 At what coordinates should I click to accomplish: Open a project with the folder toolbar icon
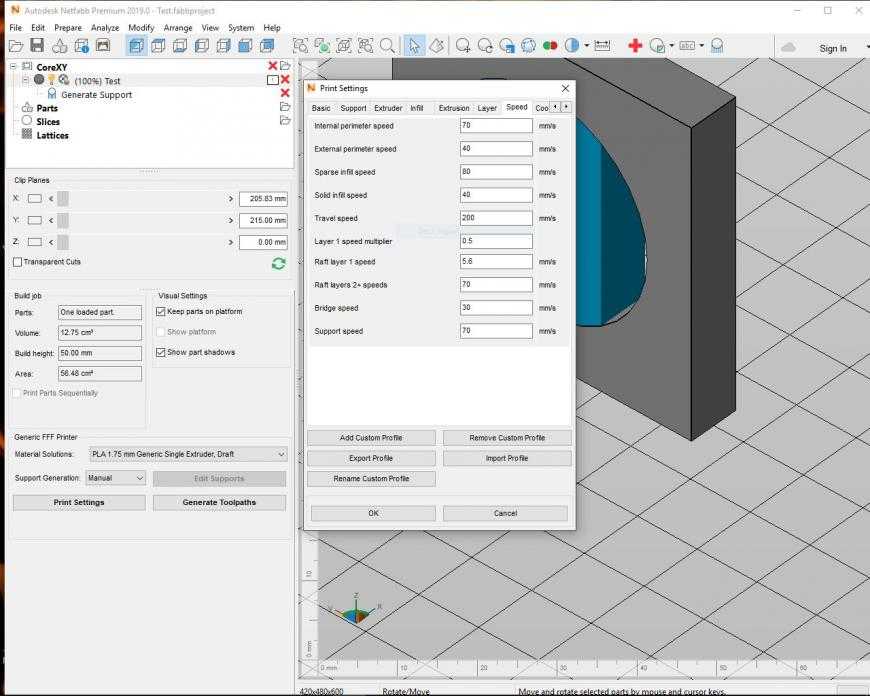tap(16, 46)
